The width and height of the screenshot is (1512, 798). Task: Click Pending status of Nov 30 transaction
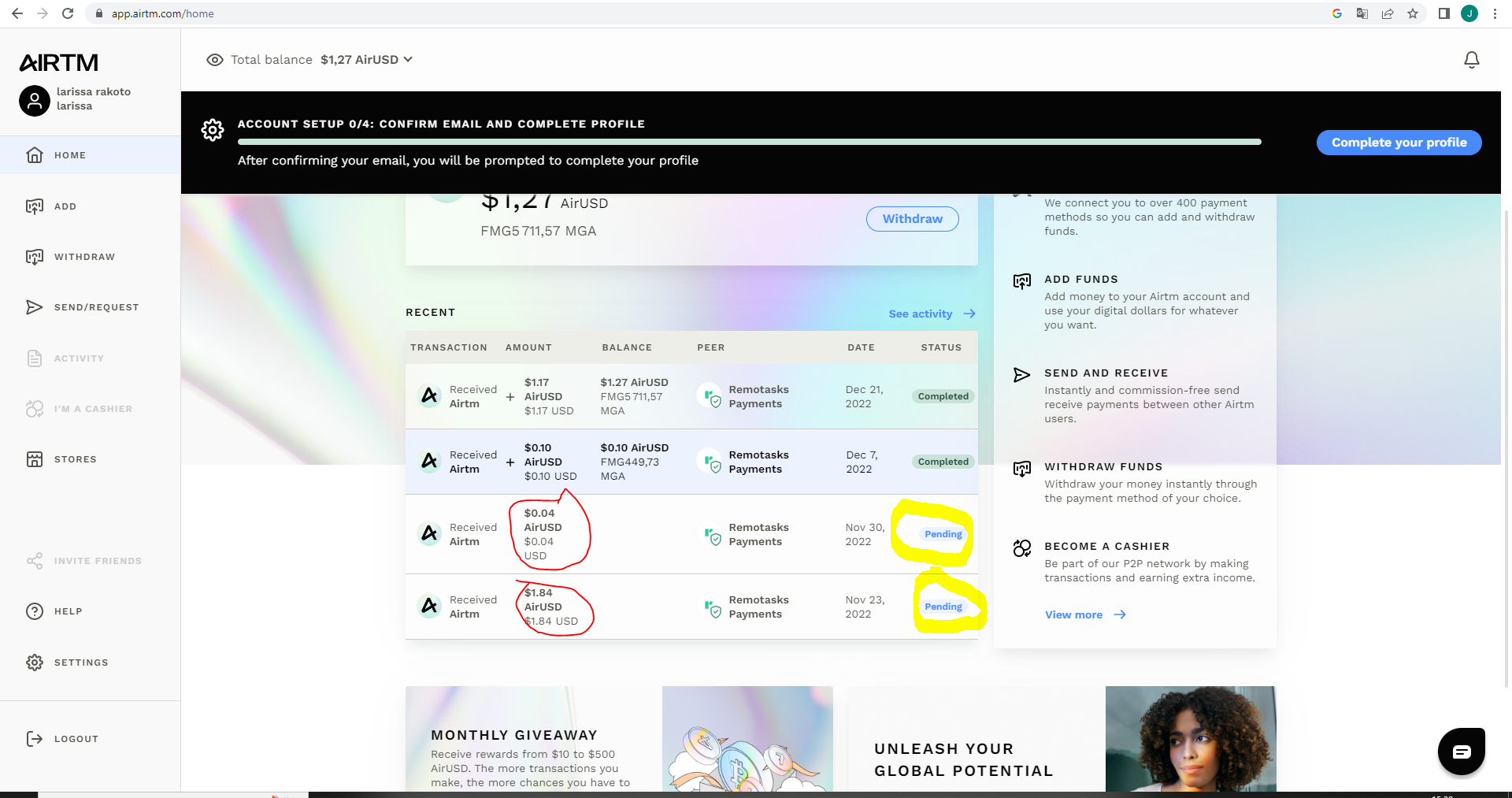[943, 534]
